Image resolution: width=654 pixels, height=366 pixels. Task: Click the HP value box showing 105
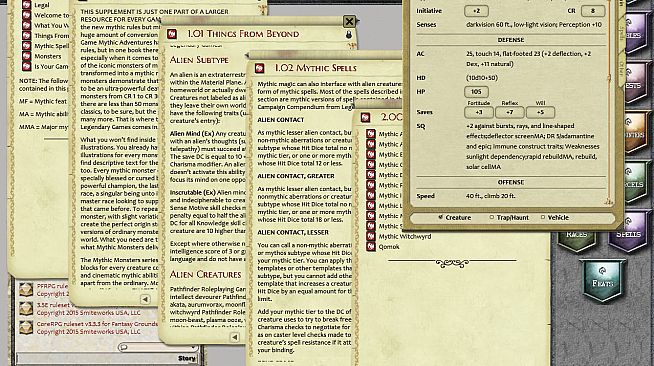click(476, 92)
